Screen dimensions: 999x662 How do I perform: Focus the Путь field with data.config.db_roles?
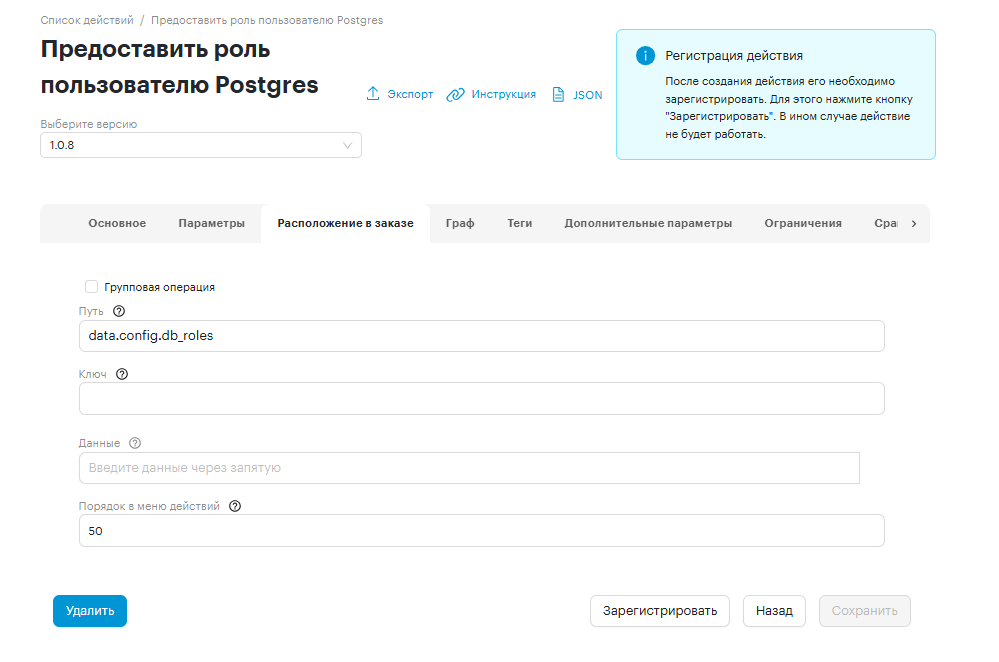[482, 336]
